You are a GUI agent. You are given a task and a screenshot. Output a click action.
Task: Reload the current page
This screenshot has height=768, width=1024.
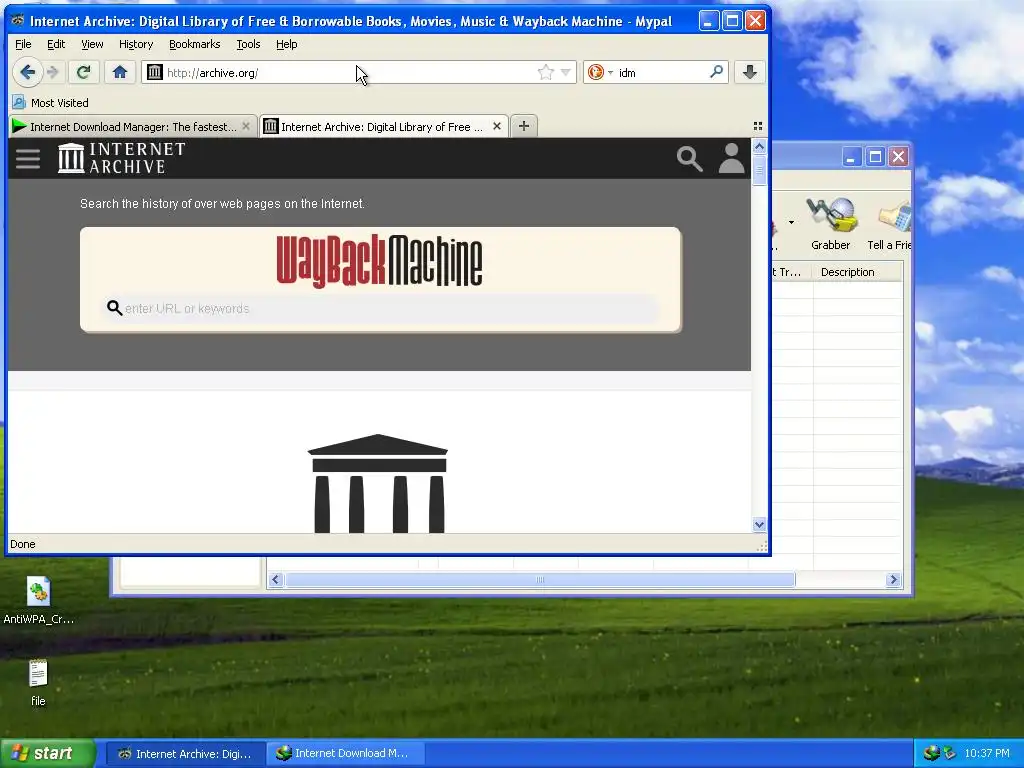(84, 72)
